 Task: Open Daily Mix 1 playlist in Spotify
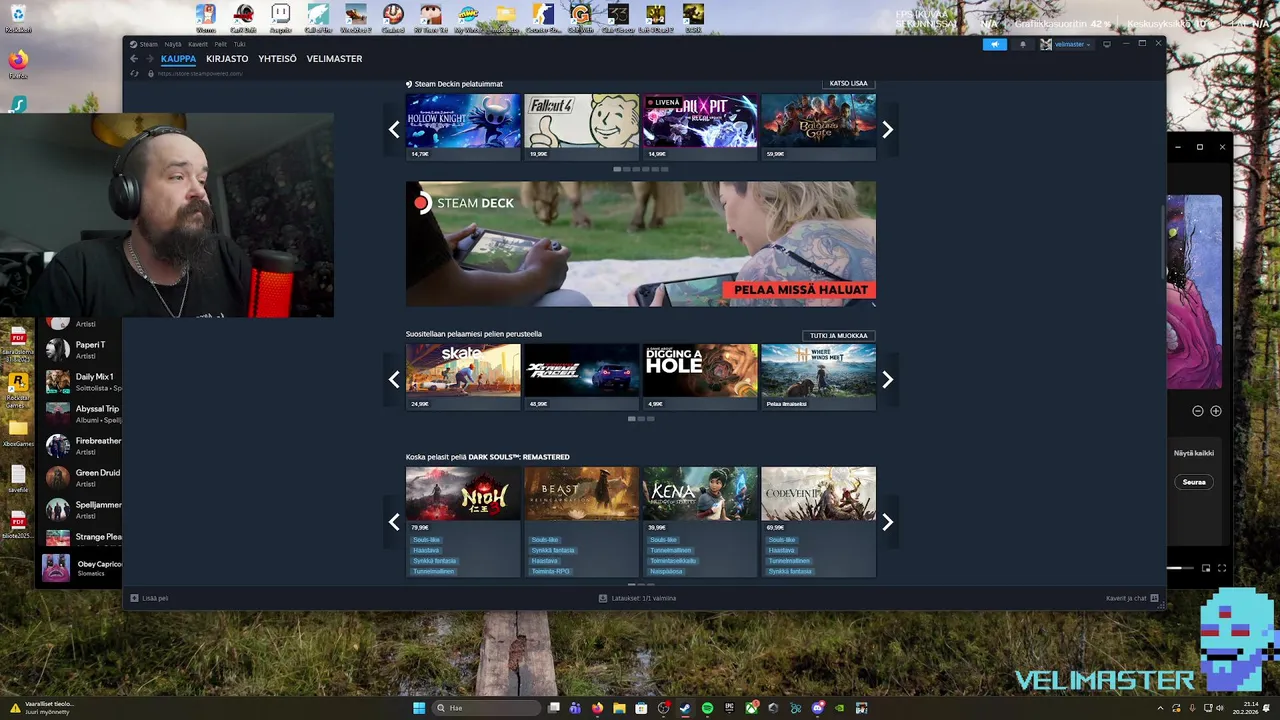pos(84,381)
